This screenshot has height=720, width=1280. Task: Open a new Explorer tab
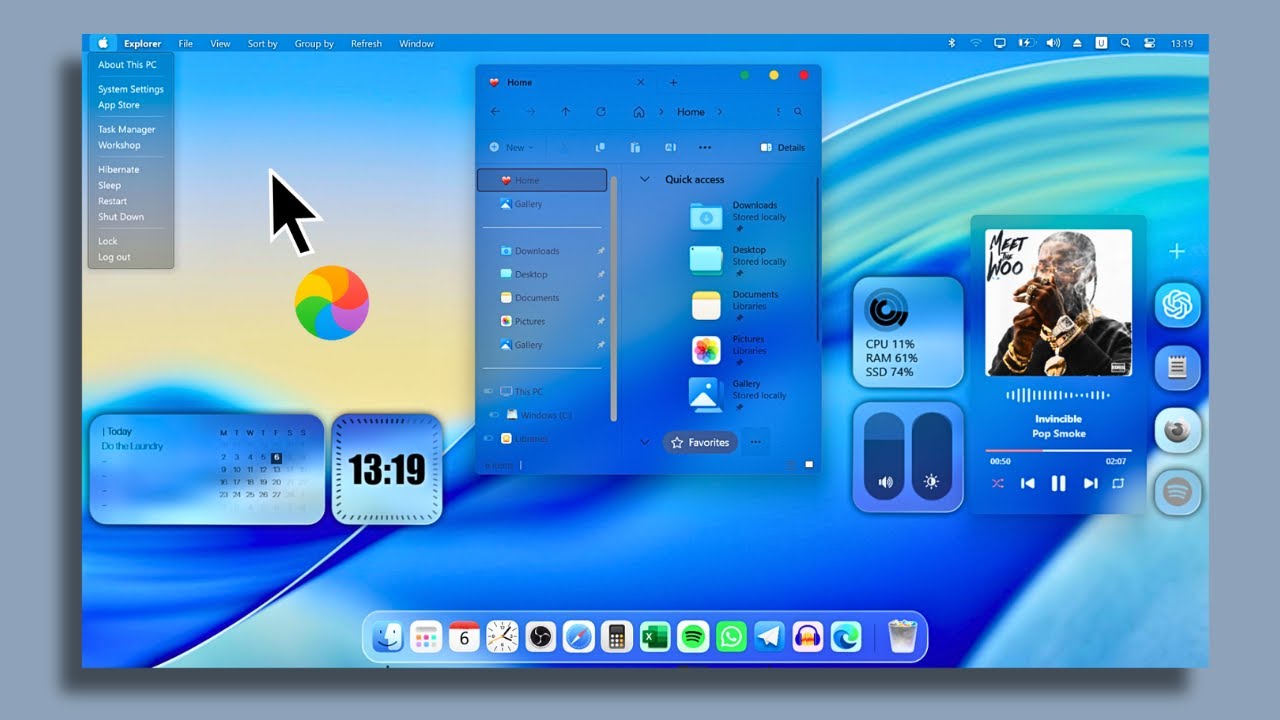point(673,82)
